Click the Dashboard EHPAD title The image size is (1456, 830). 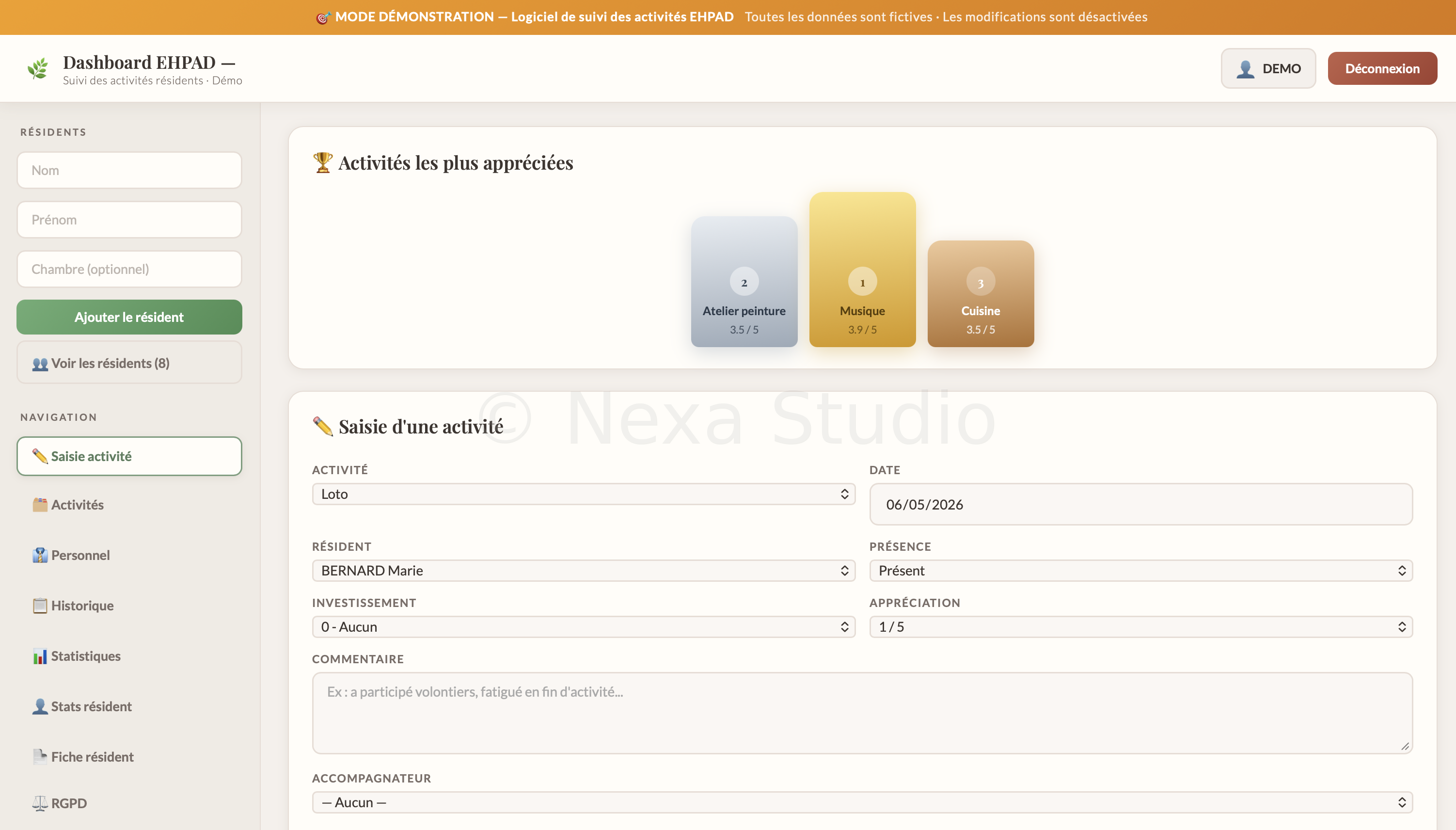coord(149,62)
